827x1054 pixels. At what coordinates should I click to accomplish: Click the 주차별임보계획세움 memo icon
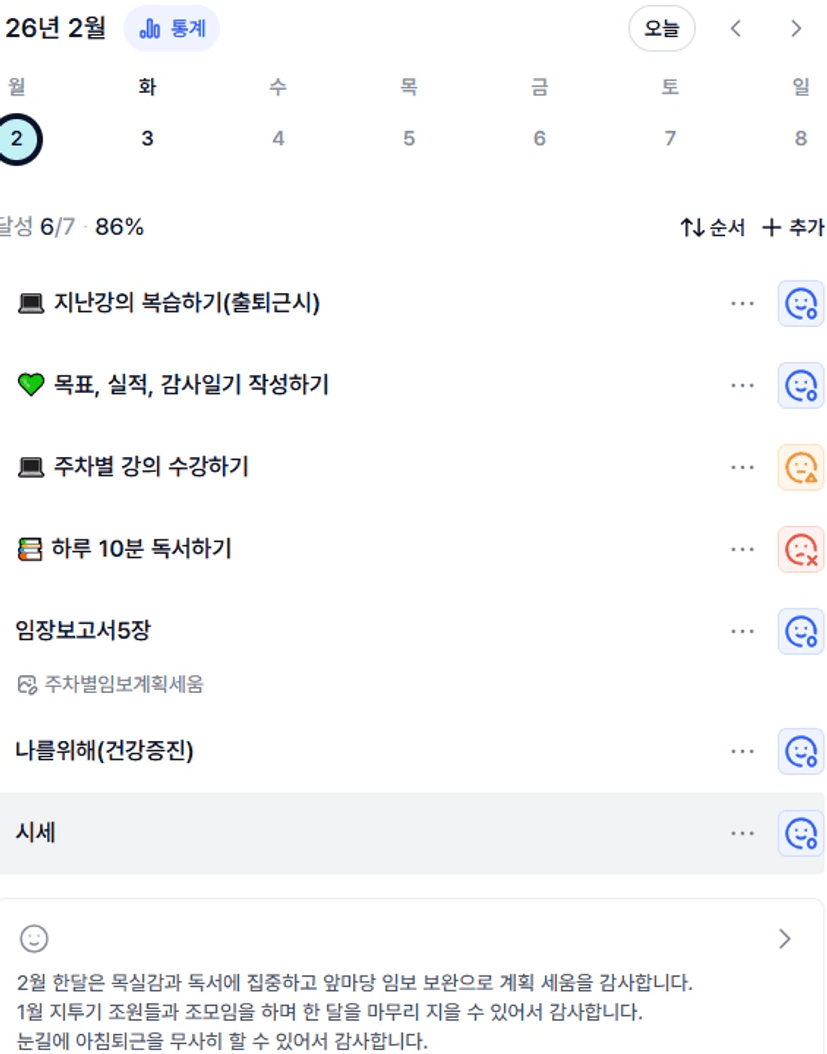pos(27,685)
